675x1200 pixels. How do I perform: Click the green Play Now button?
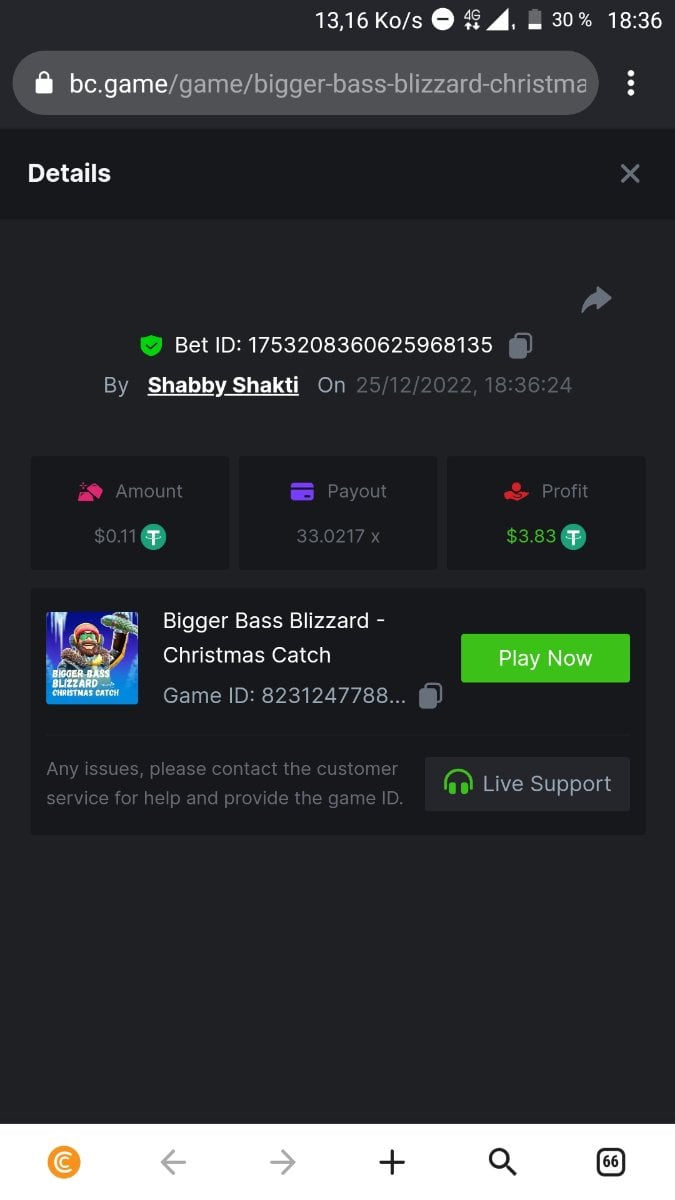(x=545, y=658)
